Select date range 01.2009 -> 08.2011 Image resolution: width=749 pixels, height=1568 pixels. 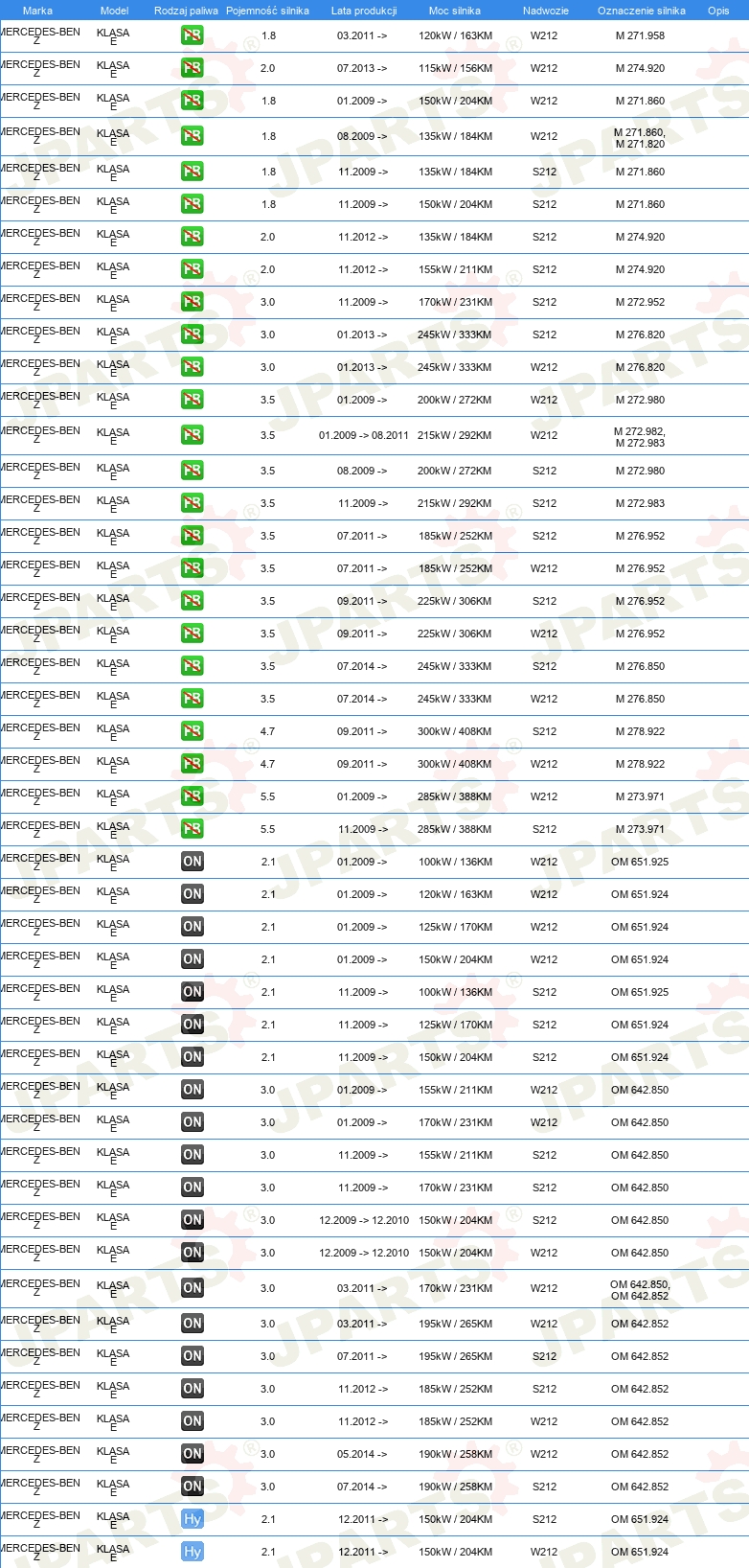tap(364, 435)
